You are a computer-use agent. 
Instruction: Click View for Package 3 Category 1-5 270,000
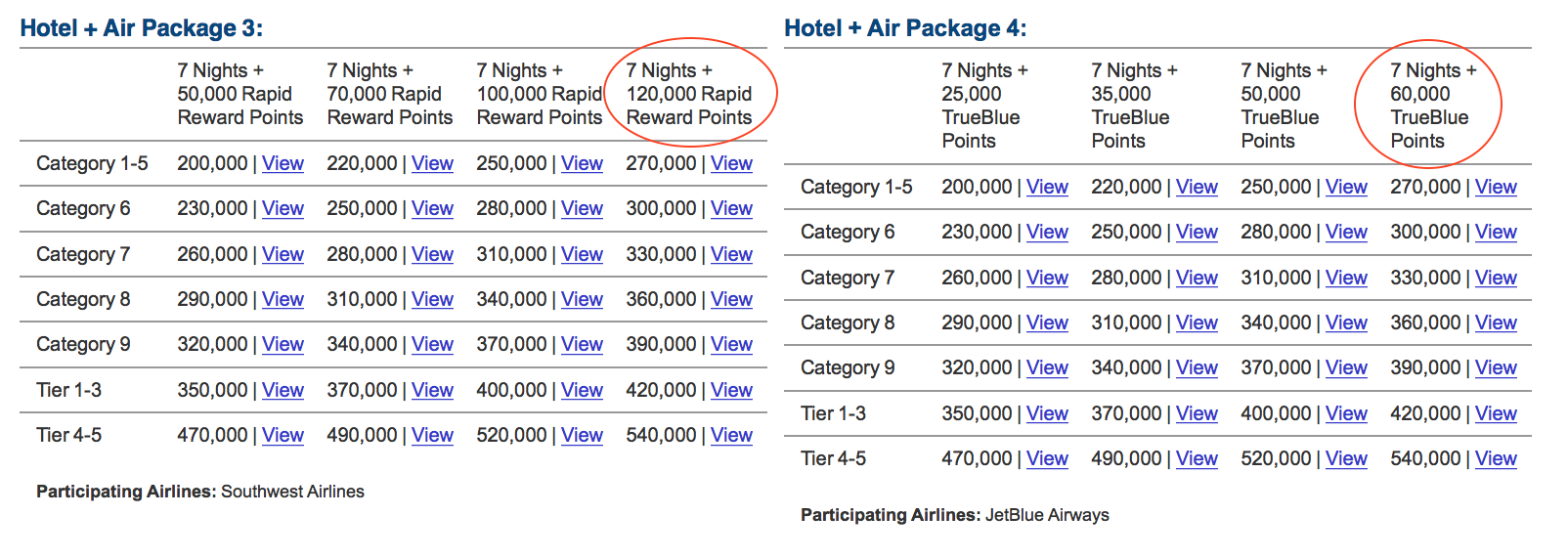click(731, 163)
